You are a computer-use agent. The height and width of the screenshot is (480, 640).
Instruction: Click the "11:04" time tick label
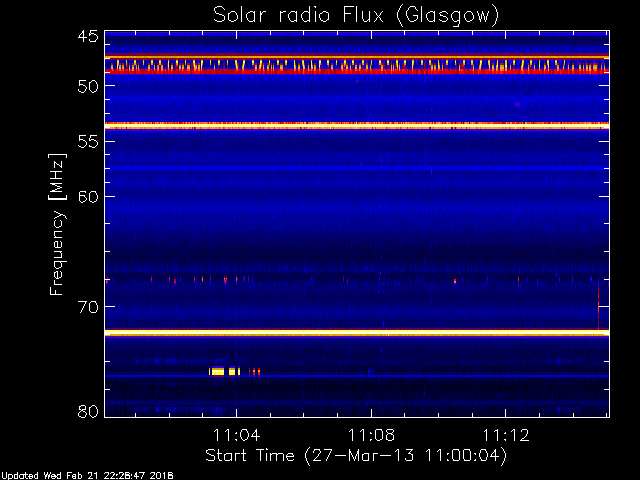click(236, 435)
